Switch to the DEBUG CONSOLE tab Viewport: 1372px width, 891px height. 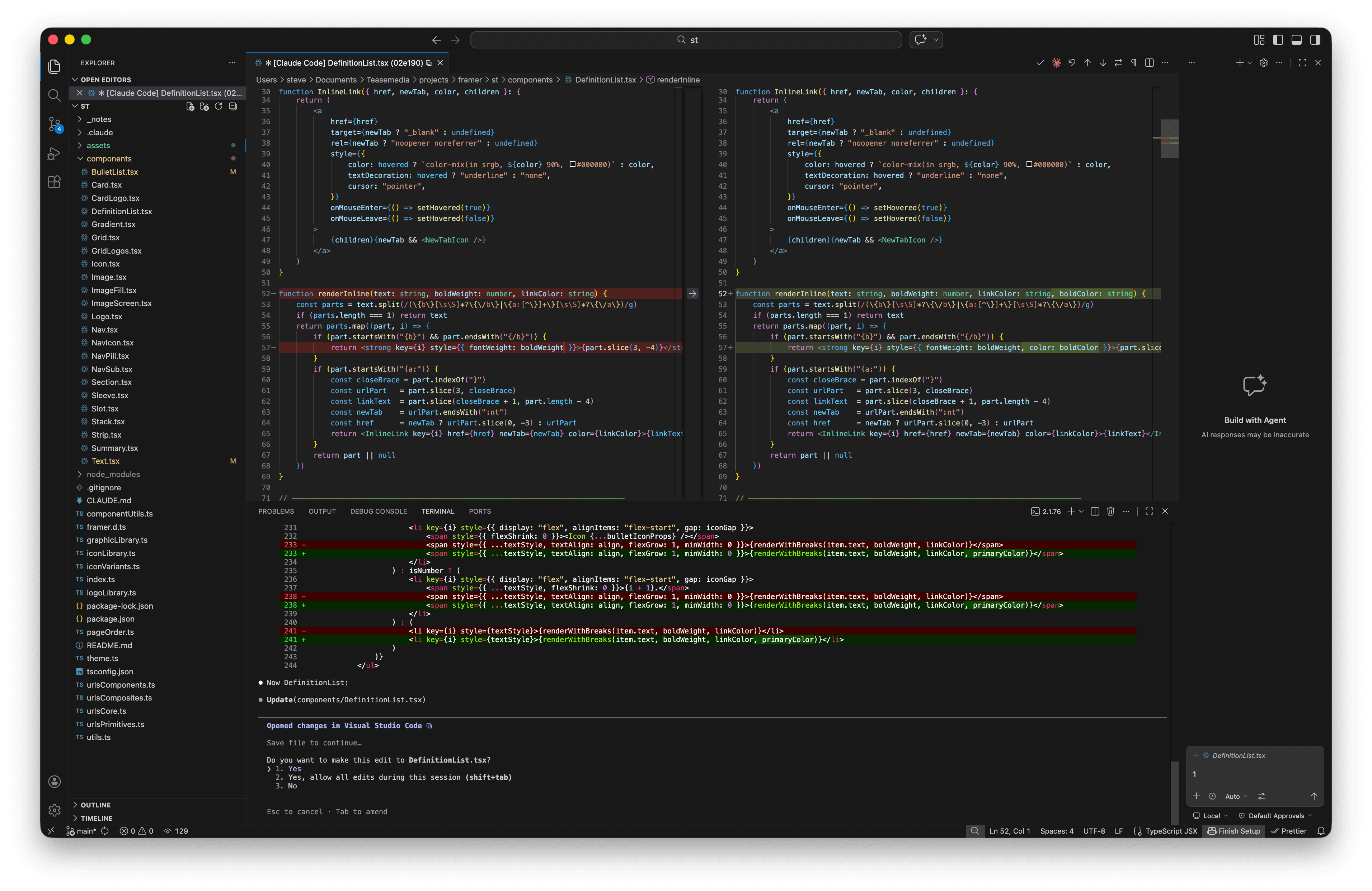379,511
